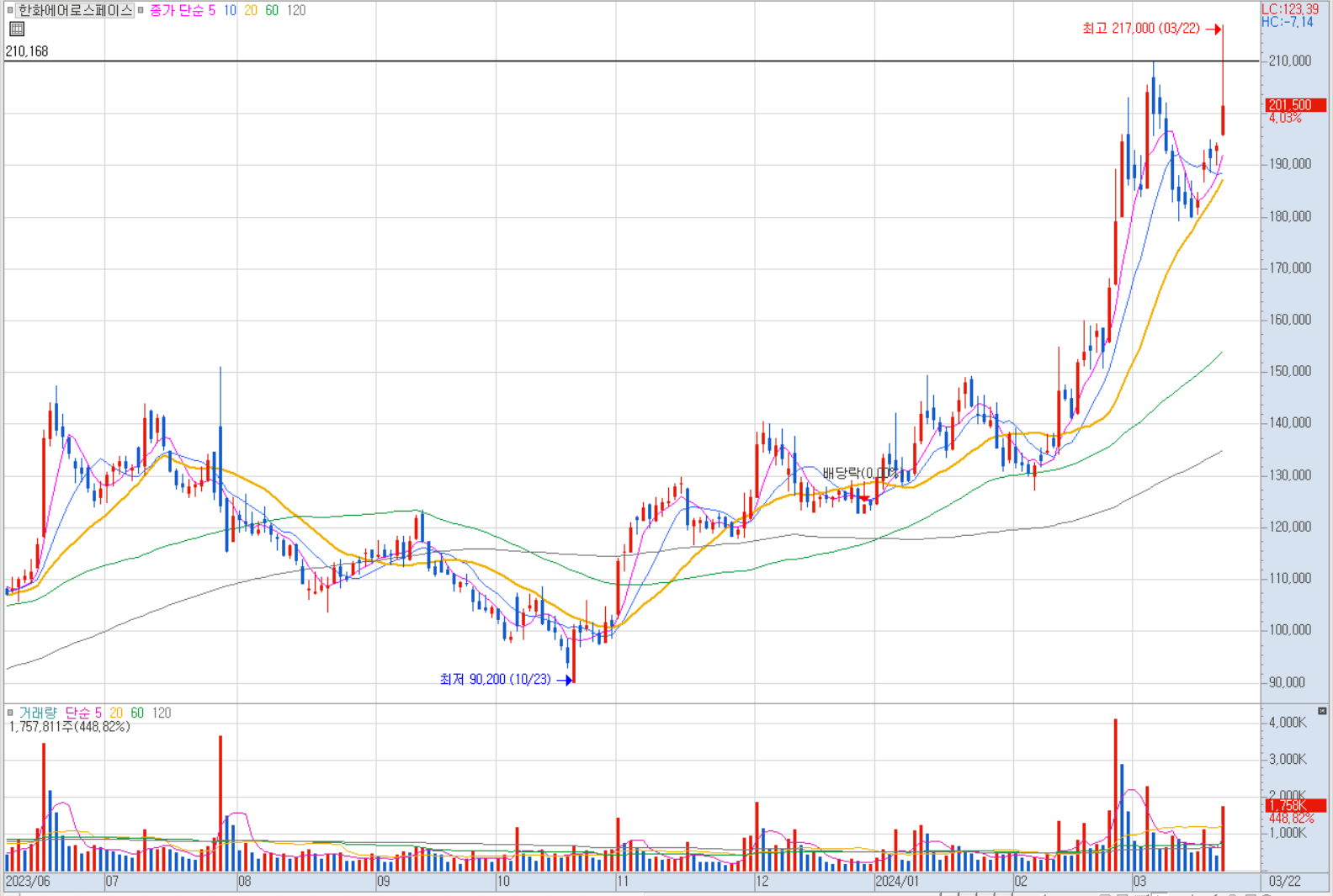
Task: Click the volume panel corner button
Action: [x=1322, y=712]
